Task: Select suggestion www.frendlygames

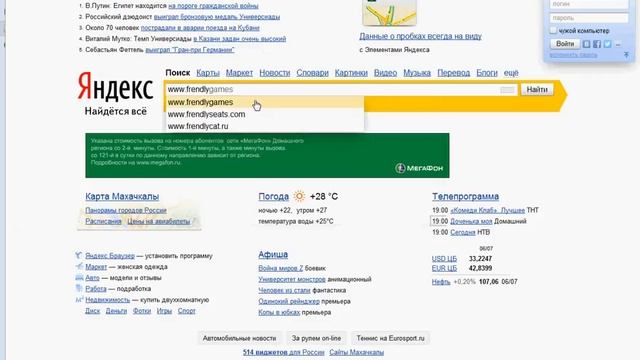Action: [265, 102]
